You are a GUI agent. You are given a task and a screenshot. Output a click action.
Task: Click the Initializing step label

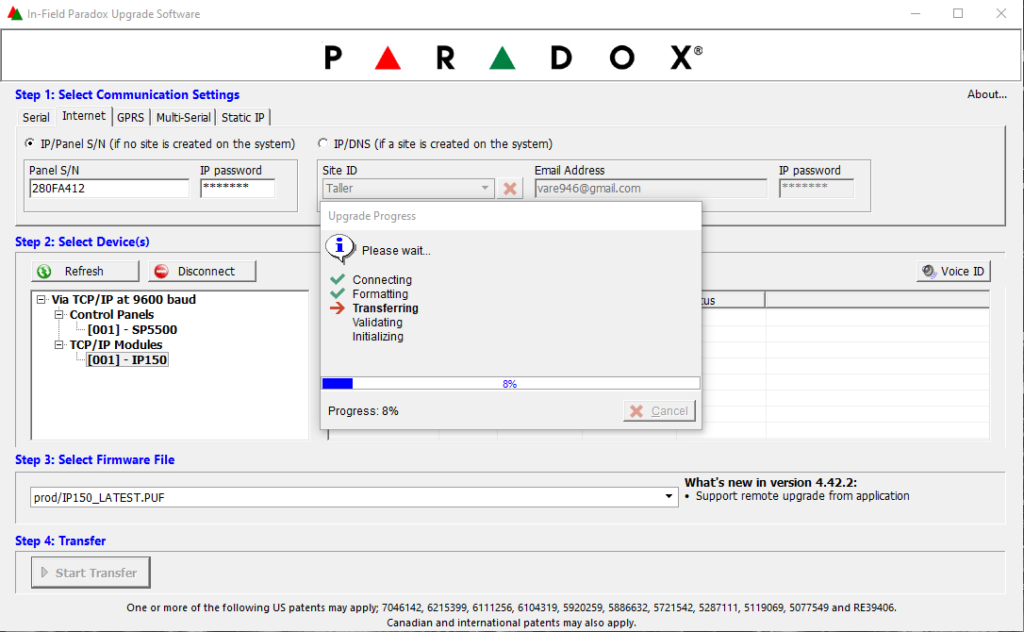[x=378, y=337]
